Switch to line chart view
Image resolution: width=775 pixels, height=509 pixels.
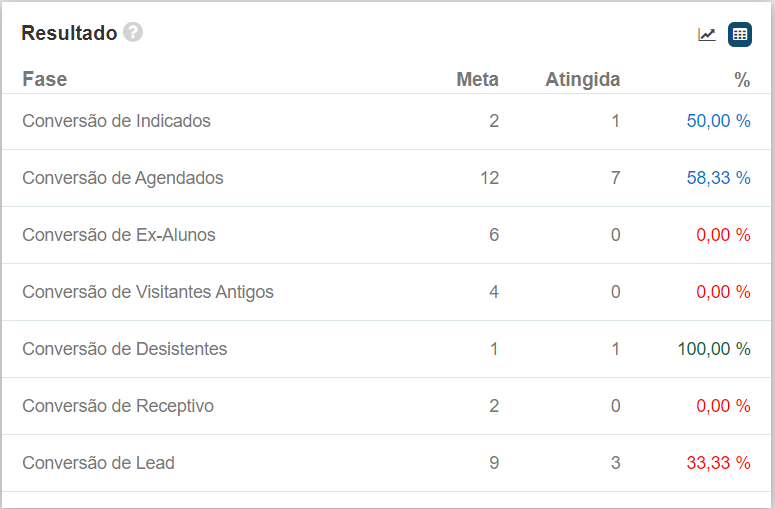707,34
